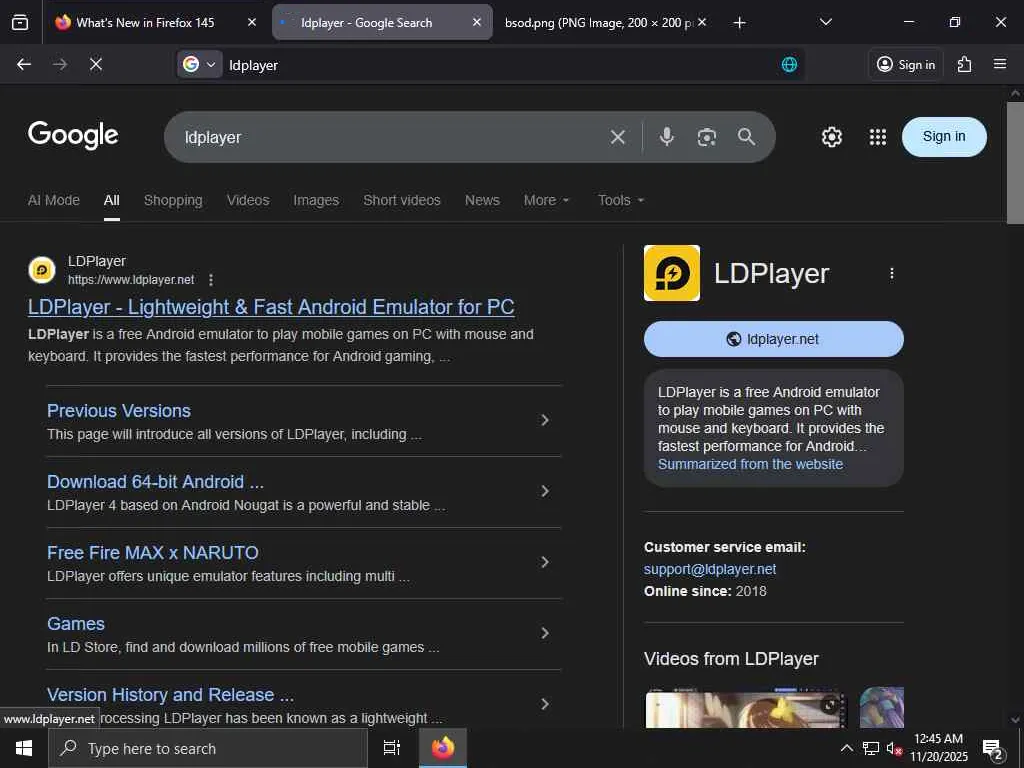The height and width of the screenshot is (768, 1024).
Task: Click the LDPlayer favicon beside the first result
Action: click(x=42, y=270)
